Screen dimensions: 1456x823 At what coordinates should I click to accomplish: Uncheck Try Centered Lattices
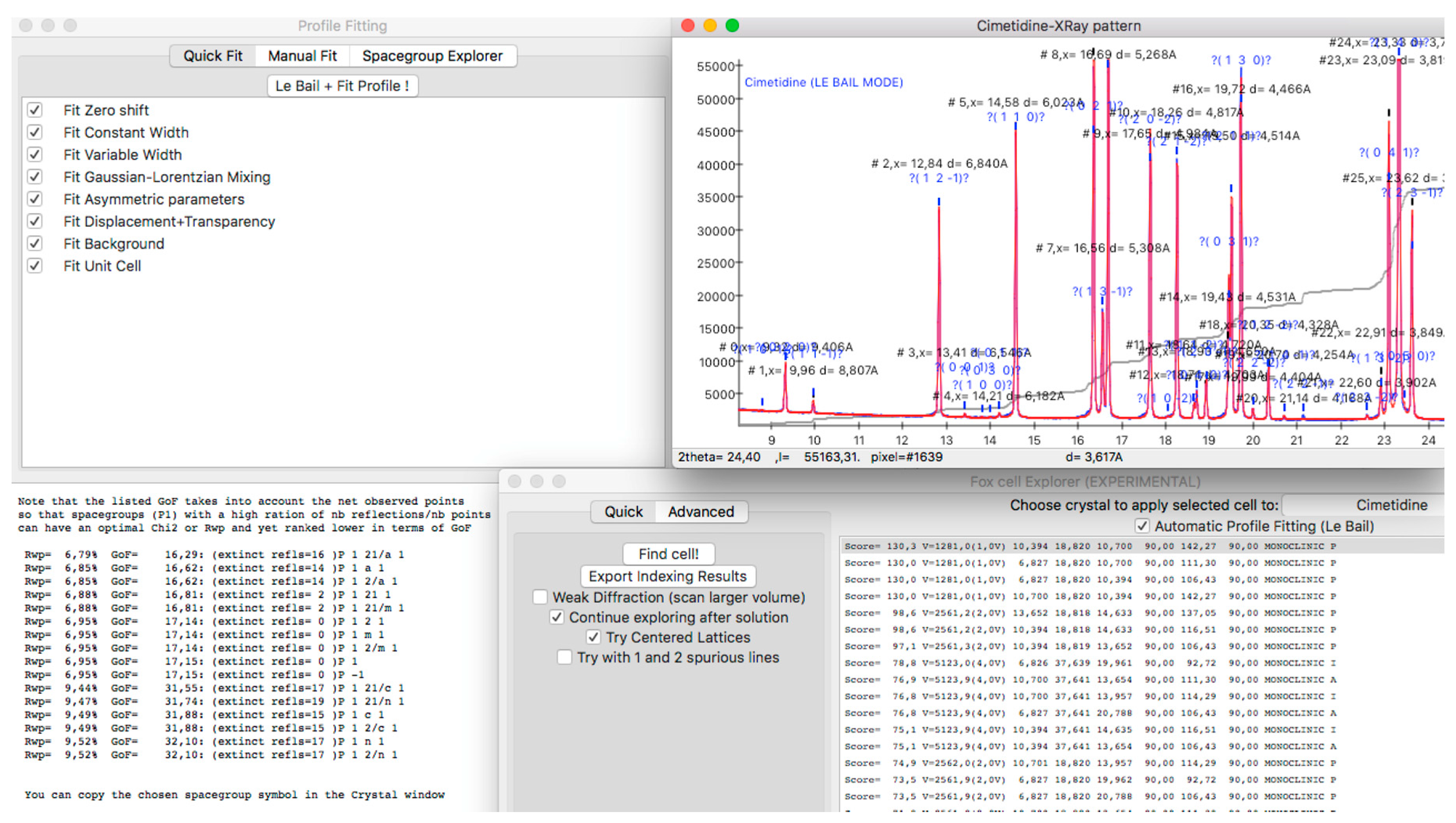(x=593, y=637)
